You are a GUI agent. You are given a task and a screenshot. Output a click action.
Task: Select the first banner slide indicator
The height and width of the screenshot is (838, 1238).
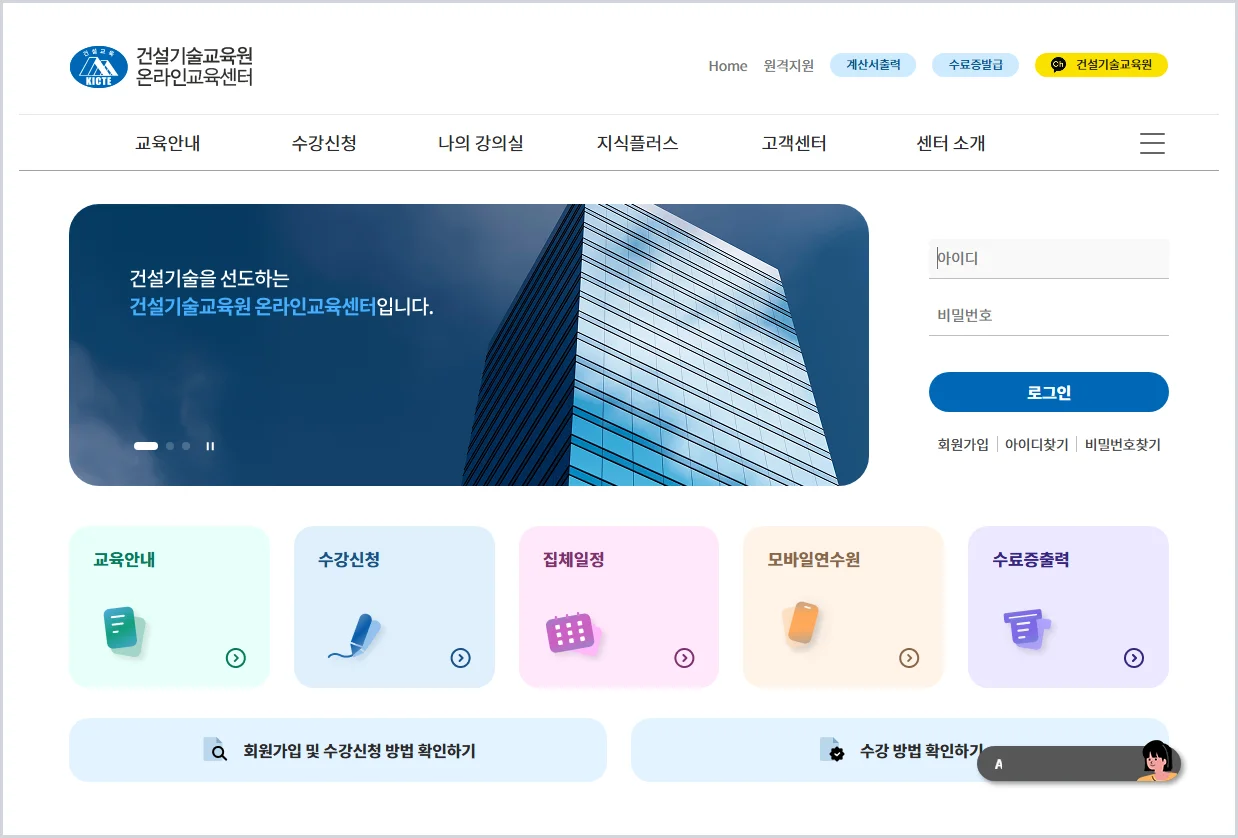(146, 446)
